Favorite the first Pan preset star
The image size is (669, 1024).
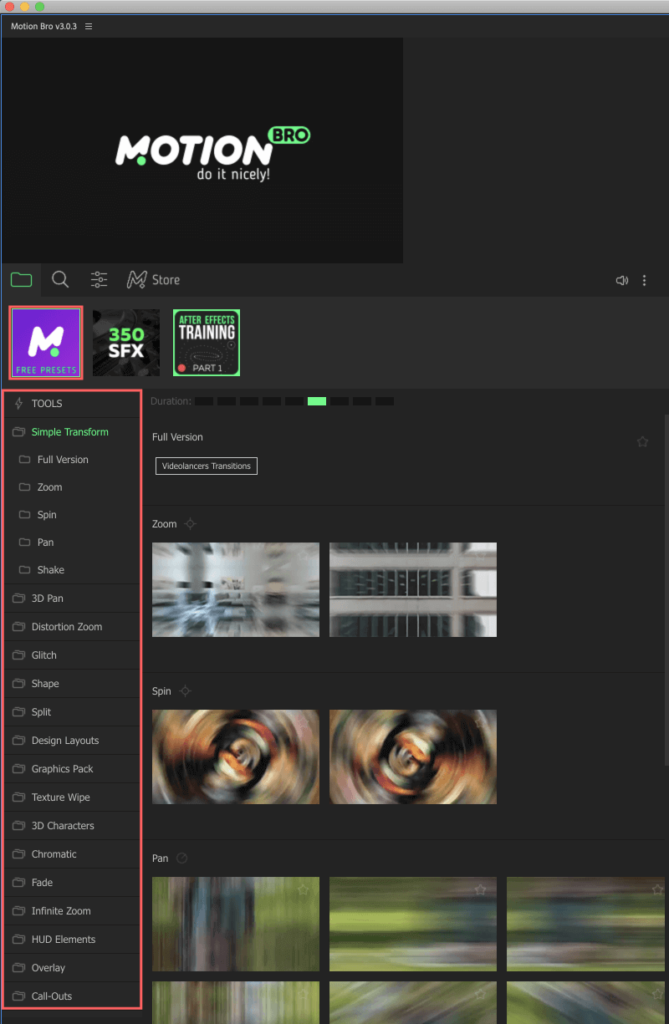pyautogui.click(x=303, y=890)
